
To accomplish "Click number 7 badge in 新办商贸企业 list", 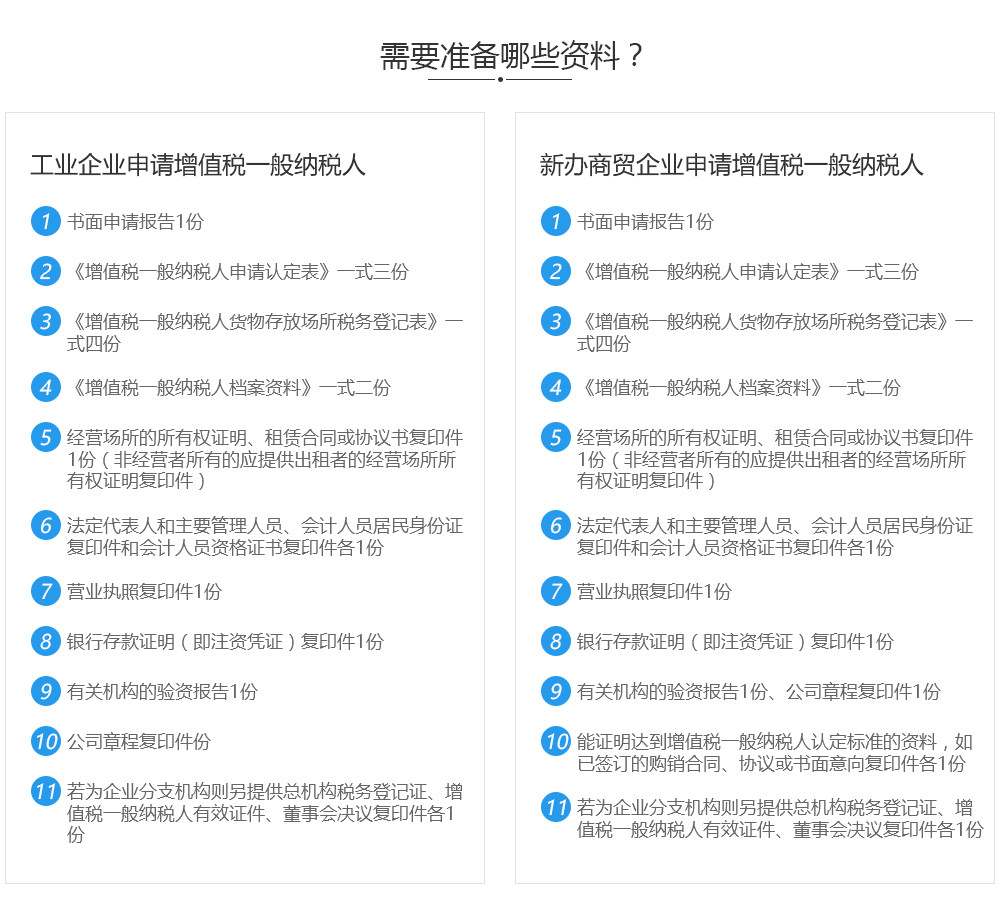I will (x=555, y=591).
